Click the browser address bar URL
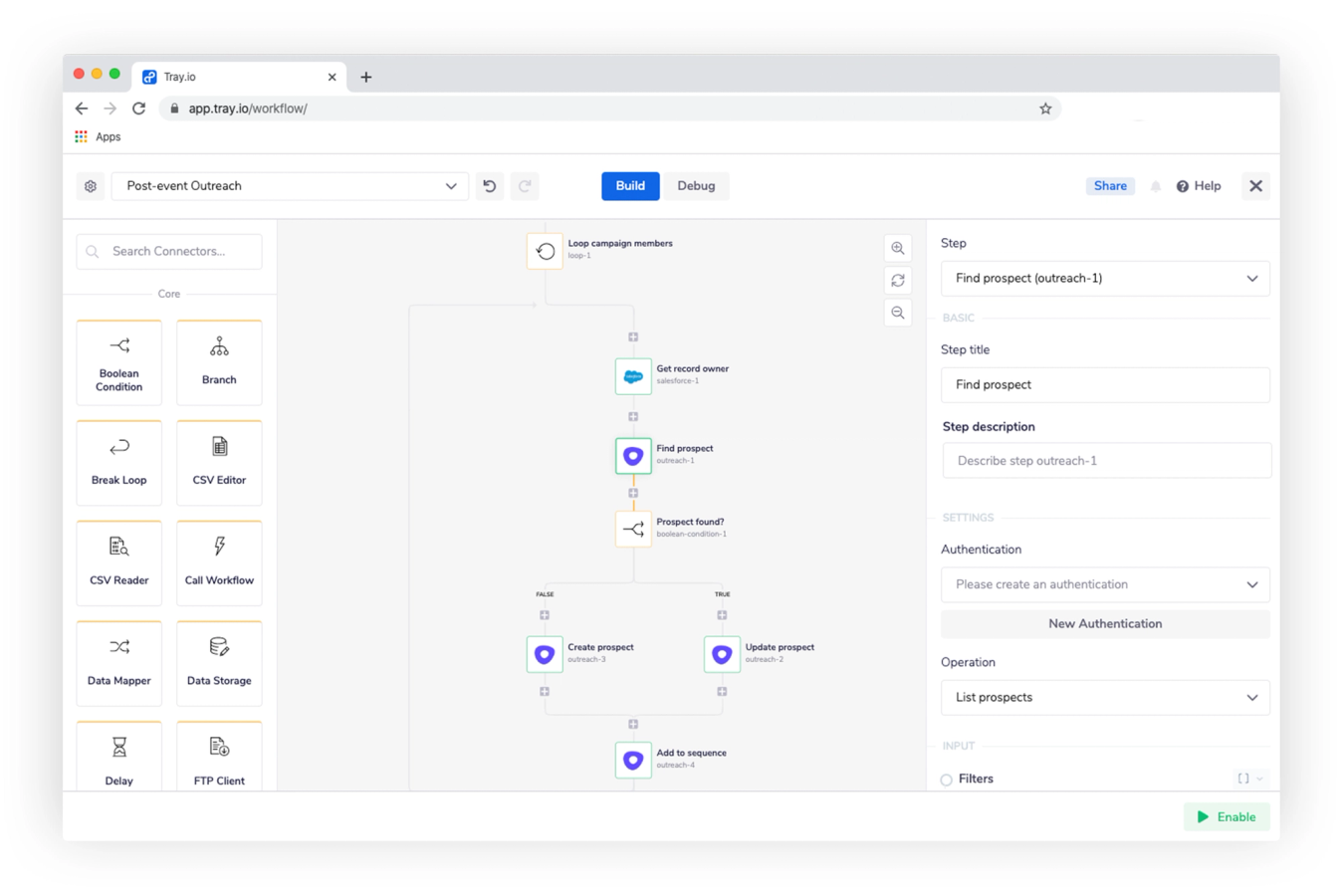The height and width of the screenshot is (896, 1344). pos(248,109)
